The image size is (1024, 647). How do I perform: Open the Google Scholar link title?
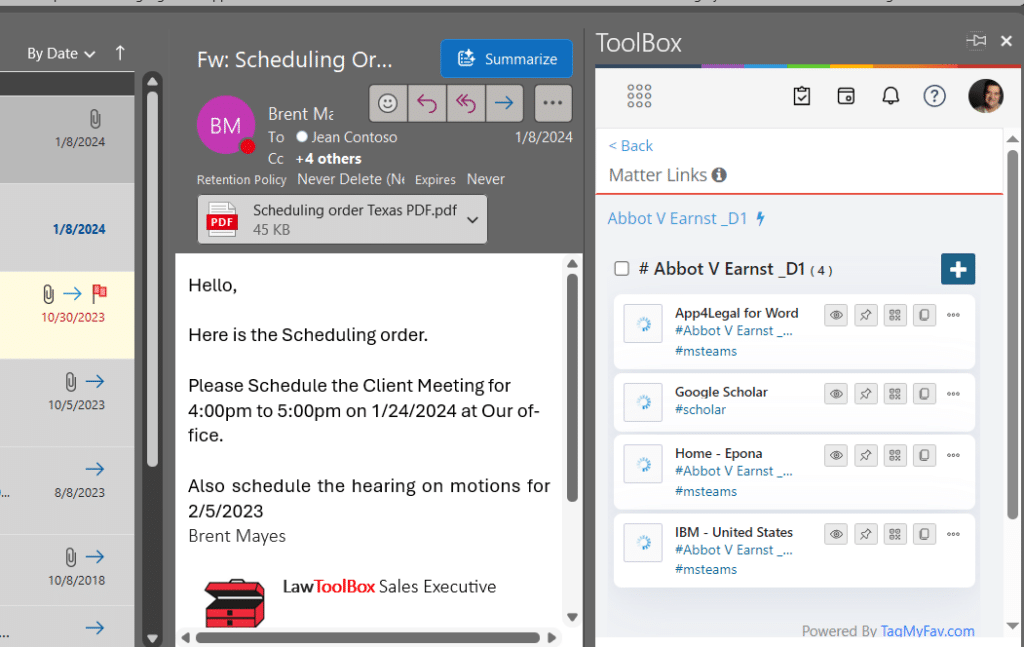point(721,392)
